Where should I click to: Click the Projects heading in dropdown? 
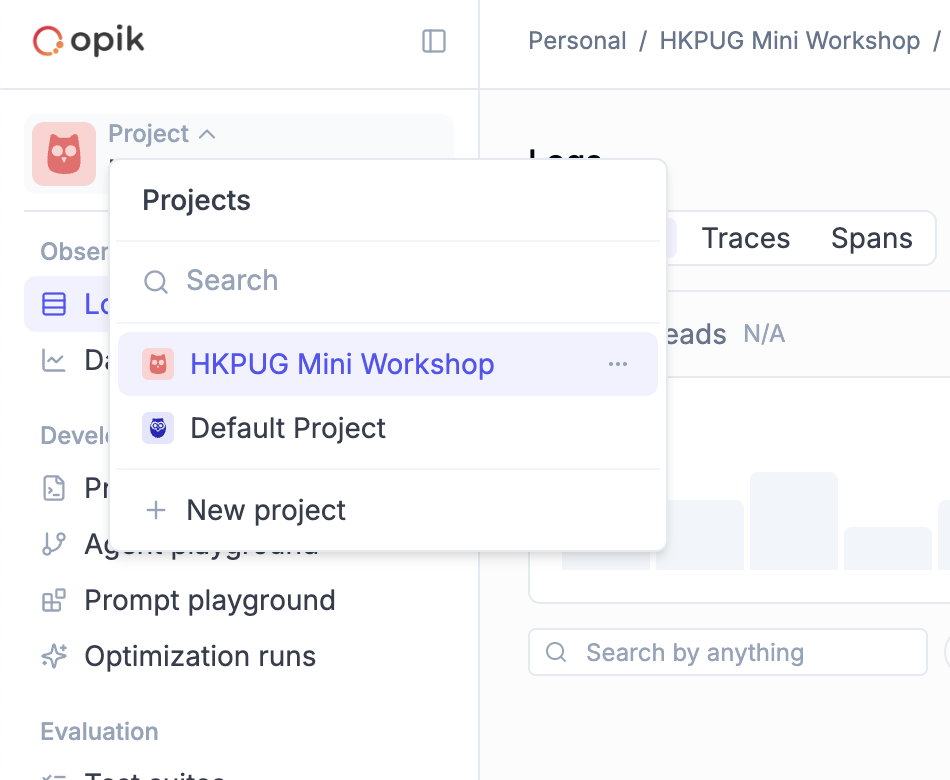tap(196, 201)
